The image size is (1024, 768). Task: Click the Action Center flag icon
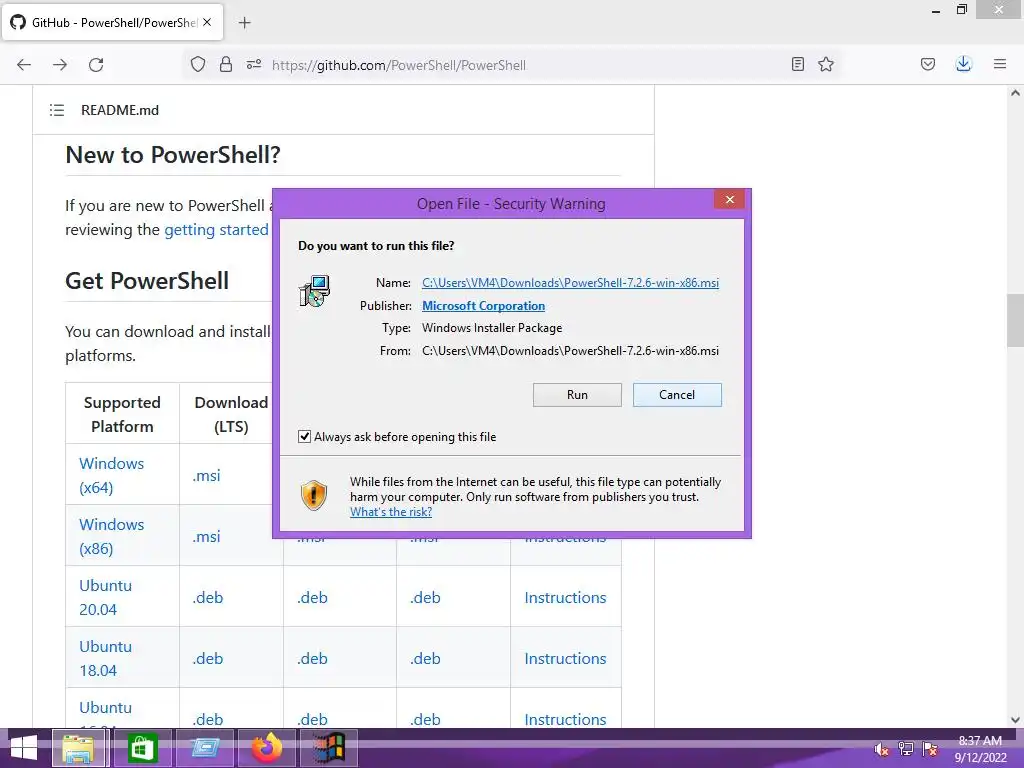tap(930, 749)
